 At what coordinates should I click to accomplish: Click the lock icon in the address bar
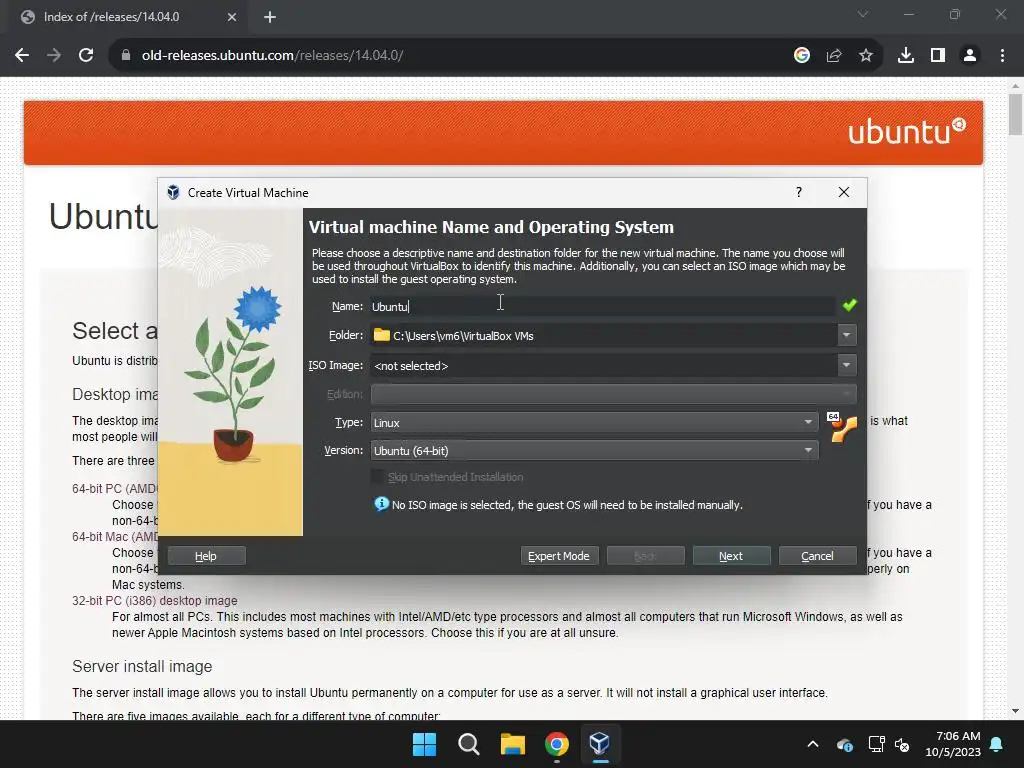[125, 56]
